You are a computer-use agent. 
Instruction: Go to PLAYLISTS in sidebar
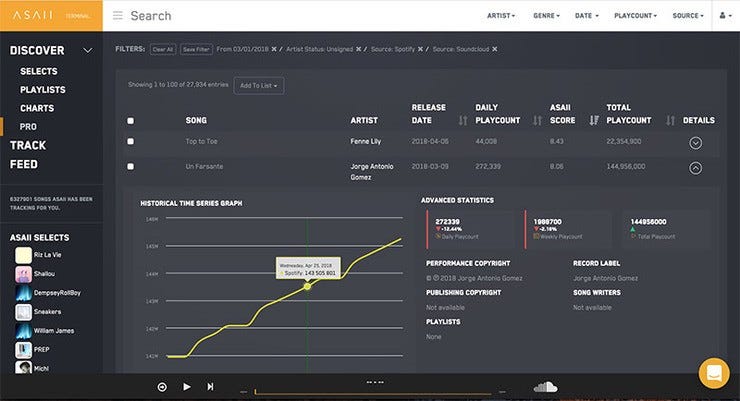[x=42, y=90]
